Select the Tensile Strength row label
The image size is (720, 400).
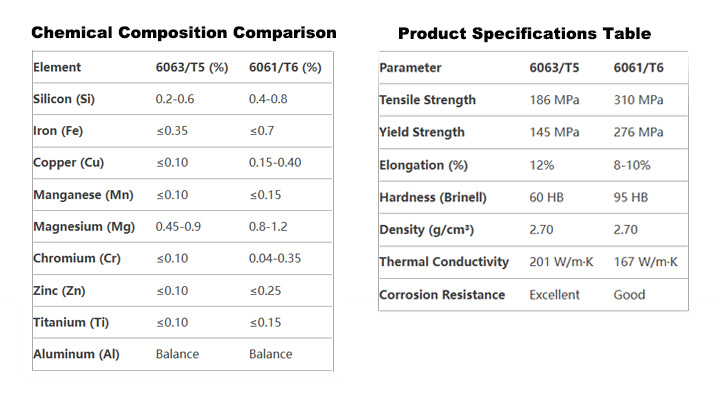point(427,100)
